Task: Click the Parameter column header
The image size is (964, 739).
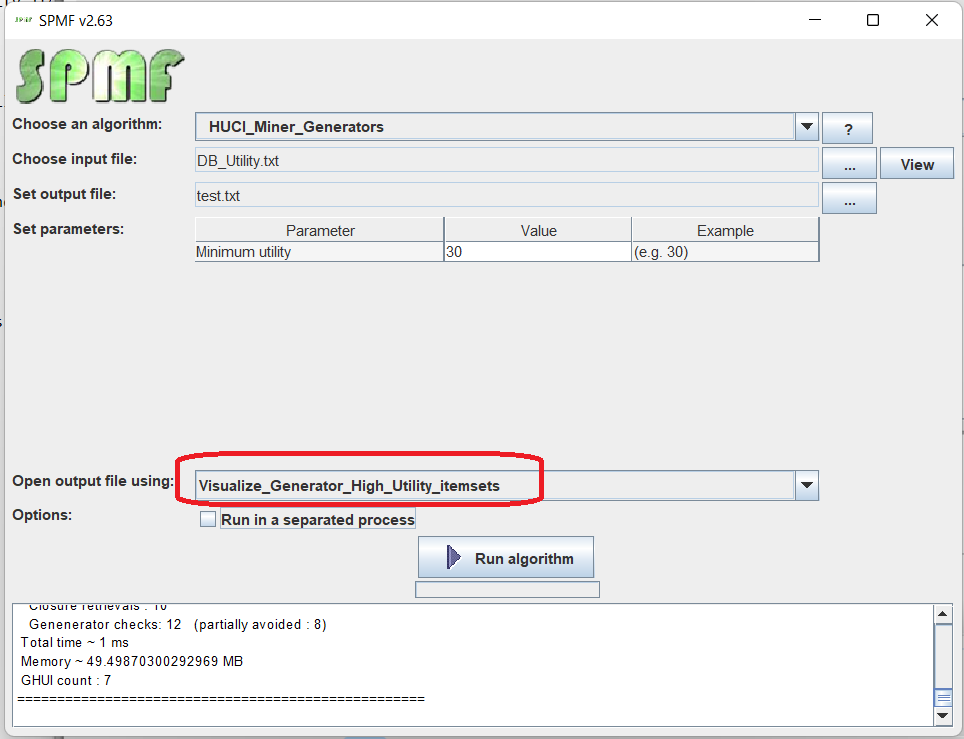Action: (x=320, y=230)
